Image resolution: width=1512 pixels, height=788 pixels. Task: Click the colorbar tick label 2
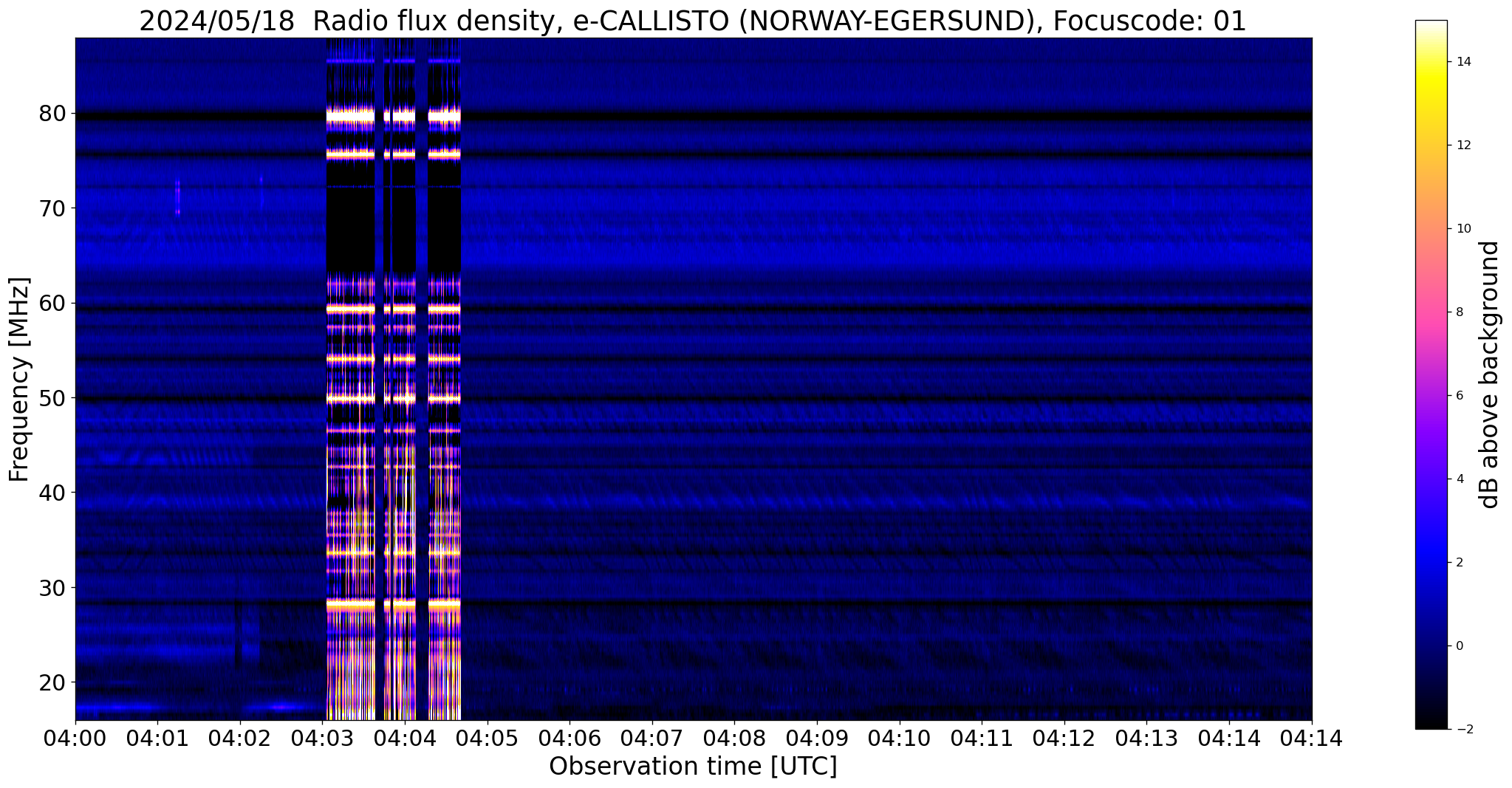(x=1458, y=562)
